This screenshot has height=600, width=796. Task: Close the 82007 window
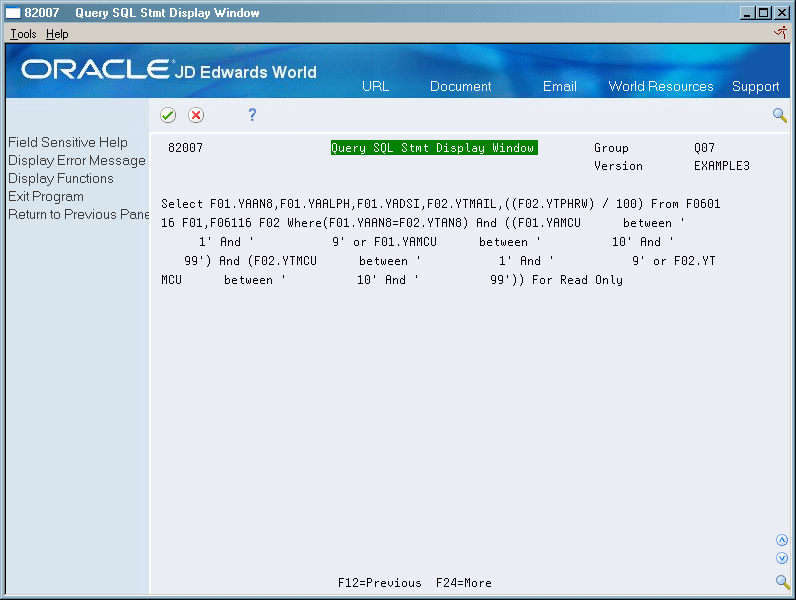click(782, 13)
